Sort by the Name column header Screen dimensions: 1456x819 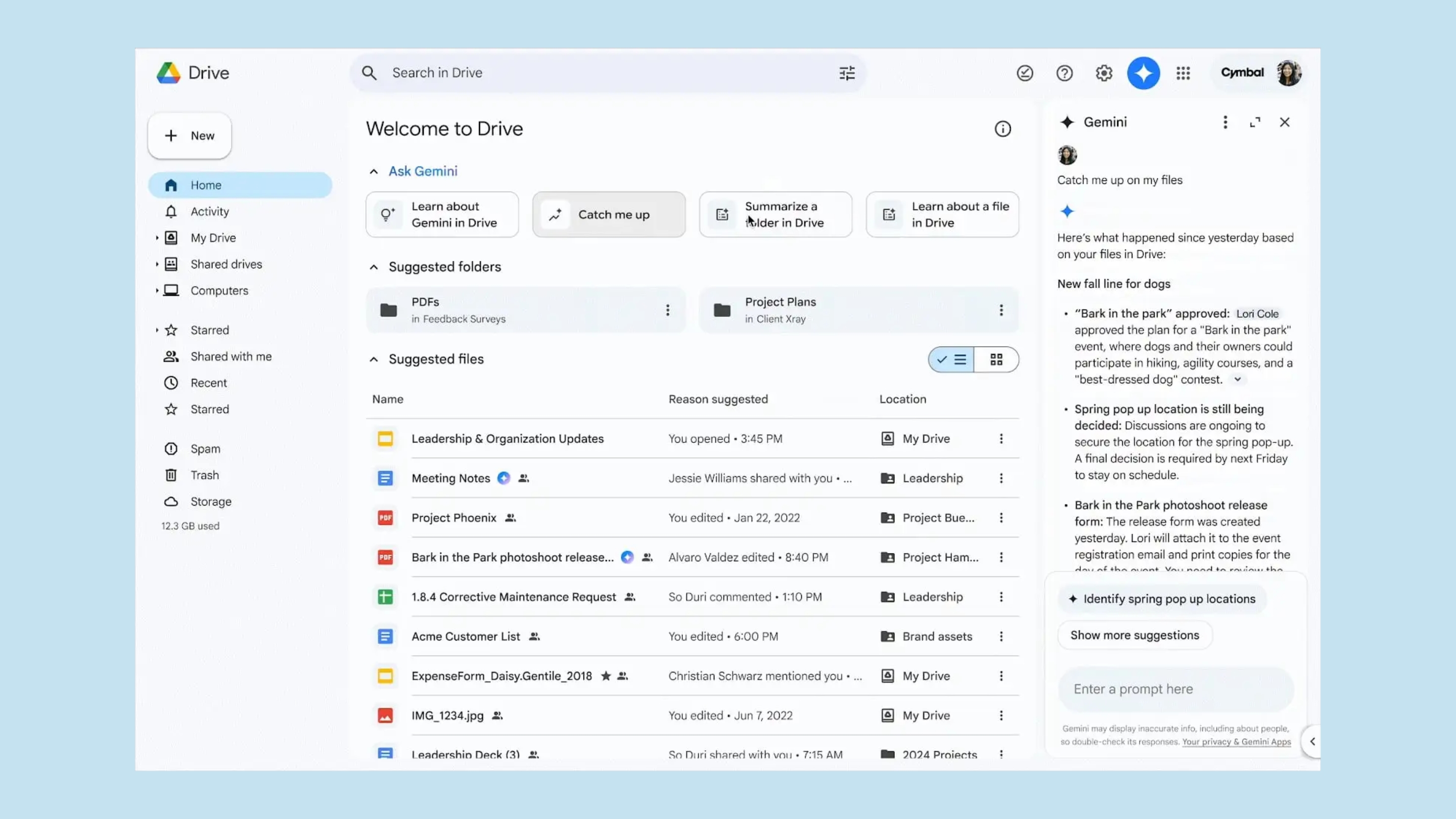click(x=388, y=399)
